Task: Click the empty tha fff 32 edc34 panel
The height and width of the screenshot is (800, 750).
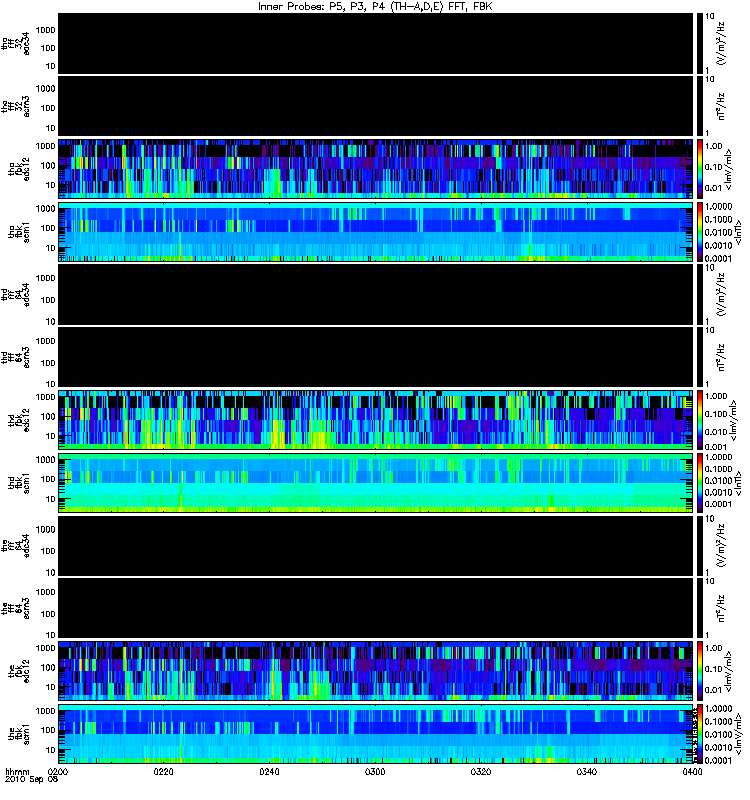Action: point(375,44)
